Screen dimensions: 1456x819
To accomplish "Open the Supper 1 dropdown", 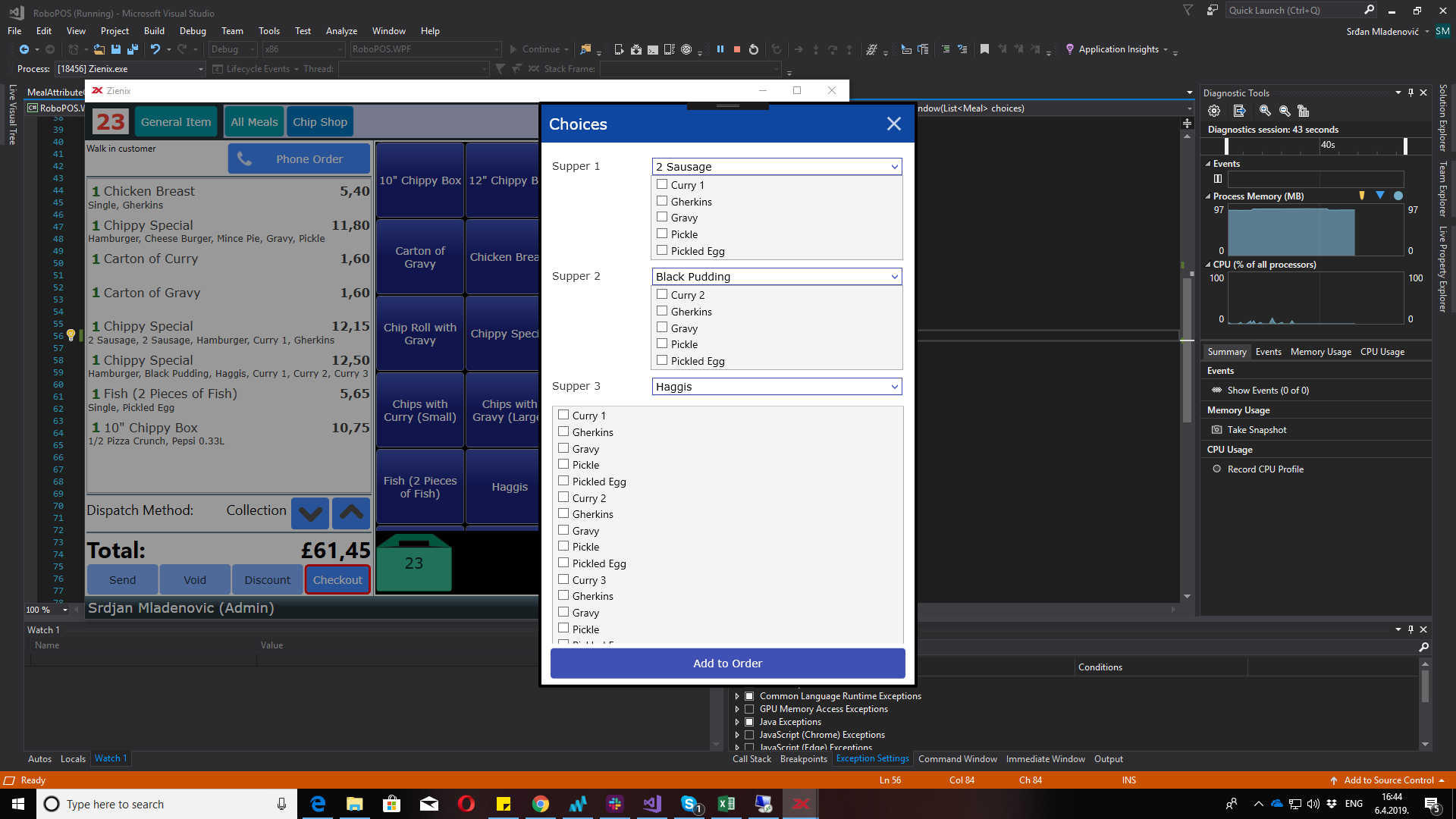I will (777, 167).
